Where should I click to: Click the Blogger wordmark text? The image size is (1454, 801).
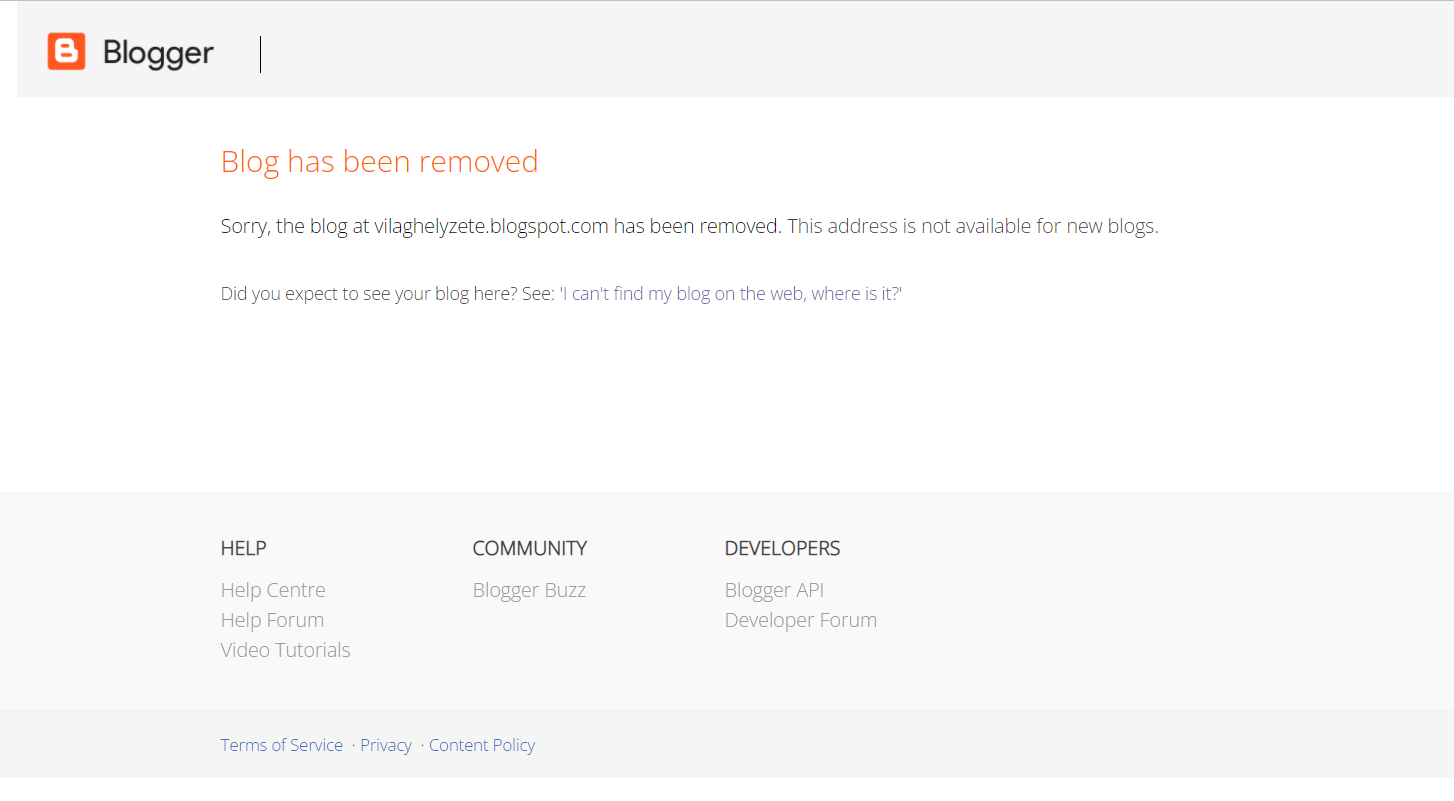(x=158, y=53)
